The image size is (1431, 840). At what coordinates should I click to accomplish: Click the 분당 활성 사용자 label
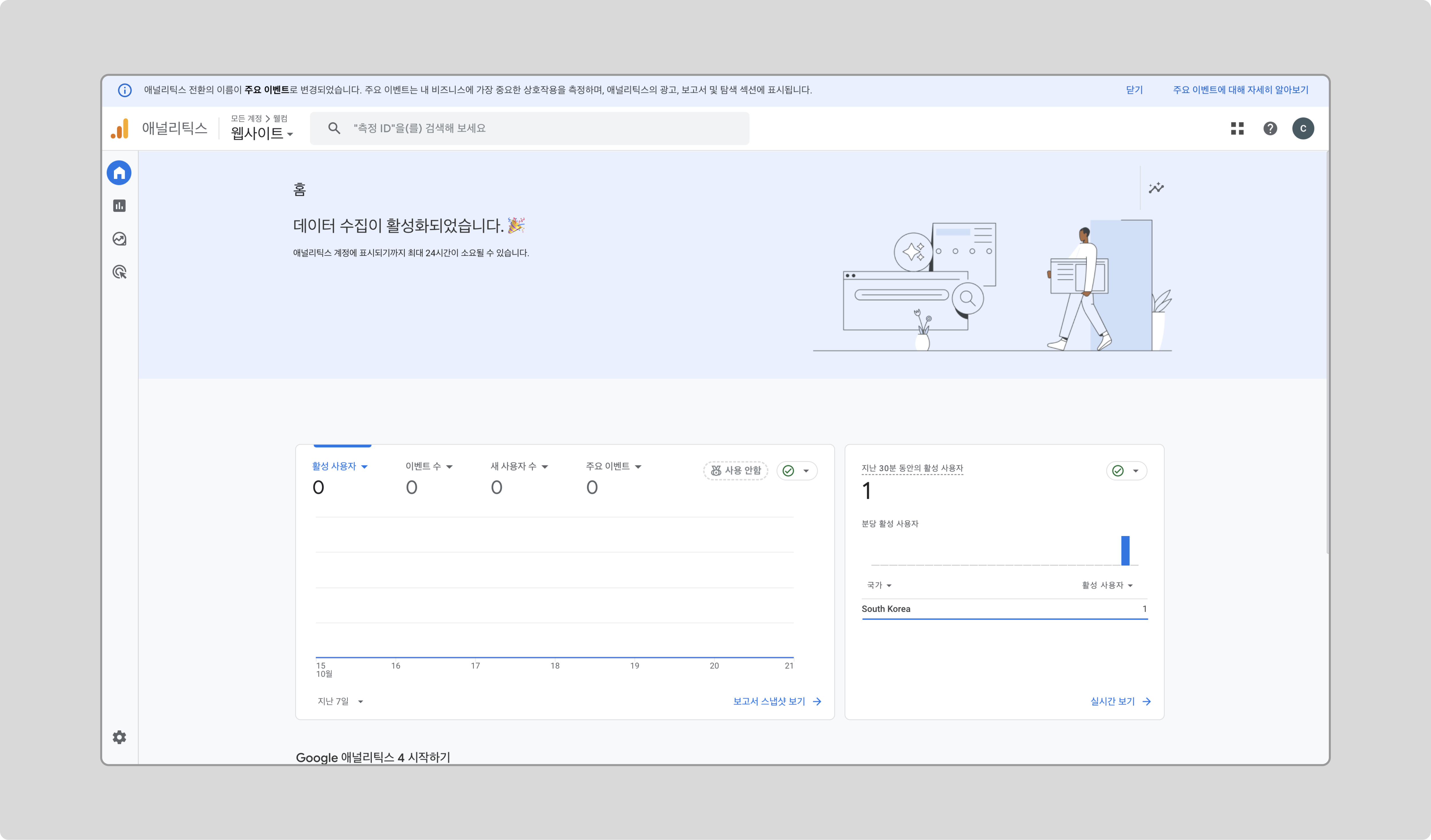[x=890, y=524]
